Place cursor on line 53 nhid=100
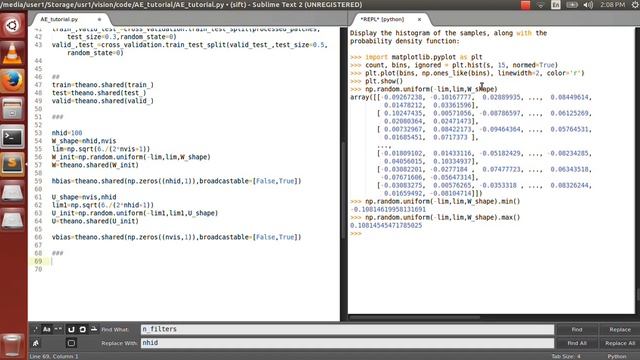Image resolution: width=640 pixels, height=360 pixels. [67, 133]
